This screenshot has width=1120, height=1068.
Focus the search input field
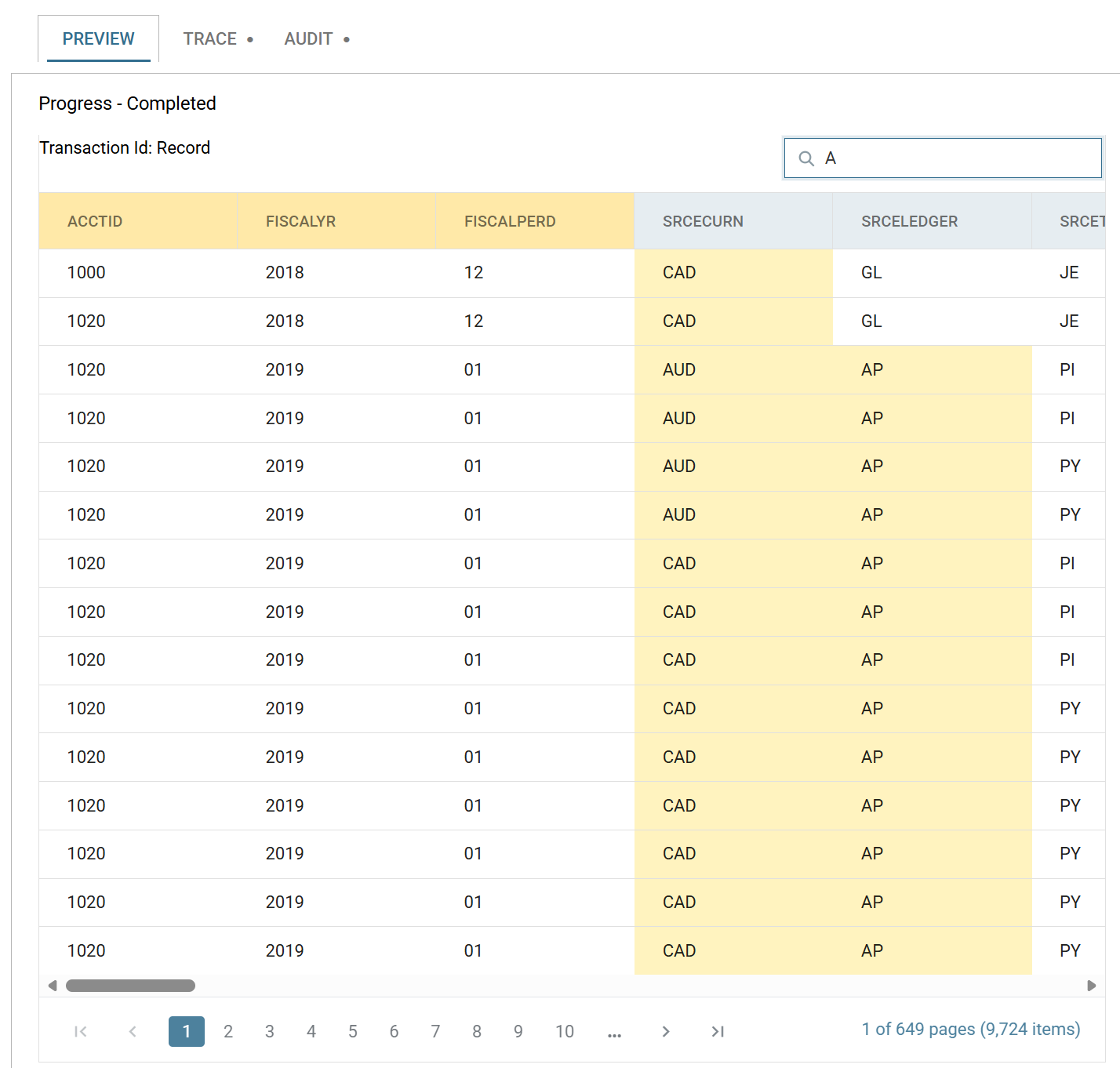943,158
